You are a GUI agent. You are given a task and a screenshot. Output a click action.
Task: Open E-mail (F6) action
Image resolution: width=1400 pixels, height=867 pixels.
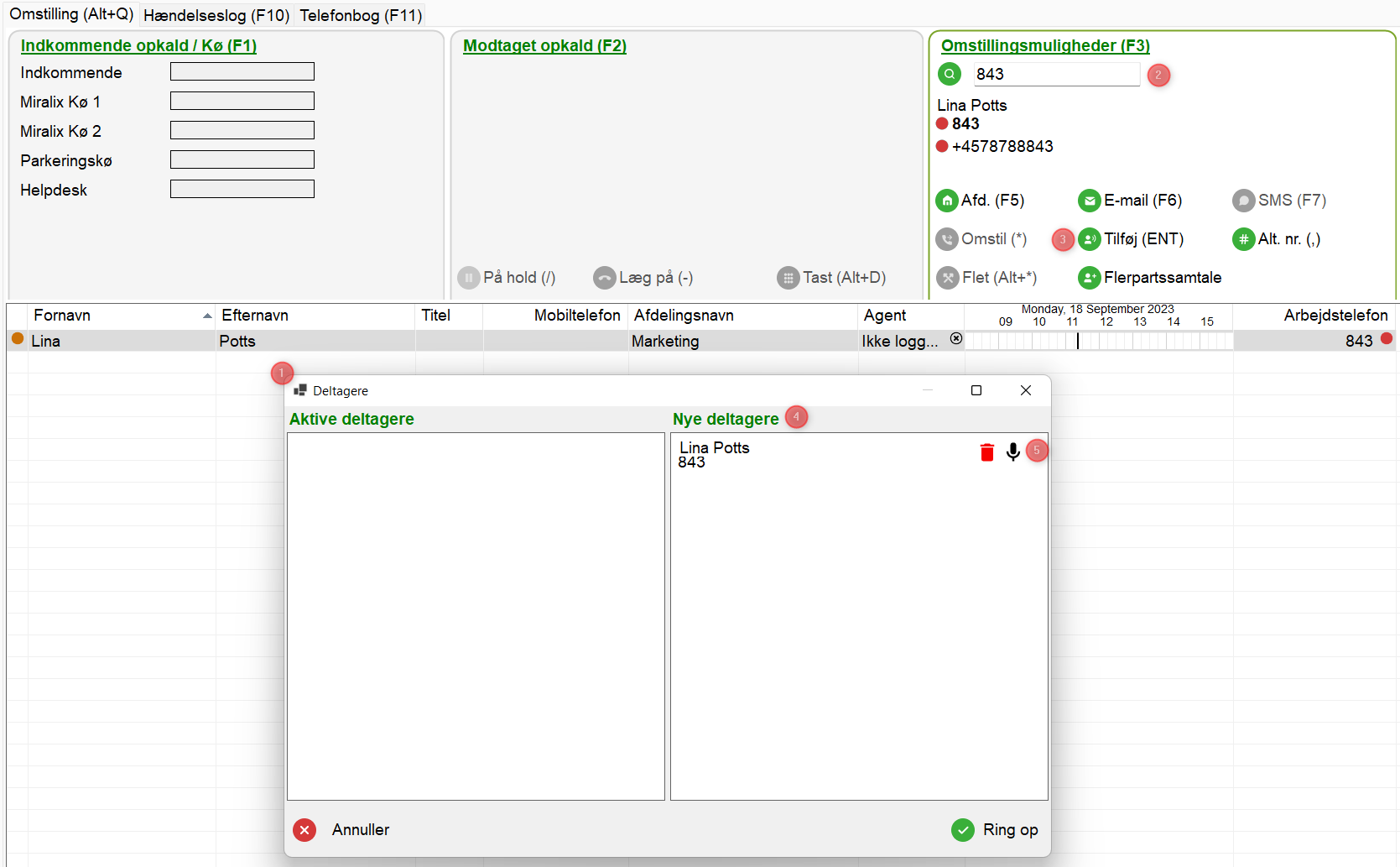tap(1089, 201)
